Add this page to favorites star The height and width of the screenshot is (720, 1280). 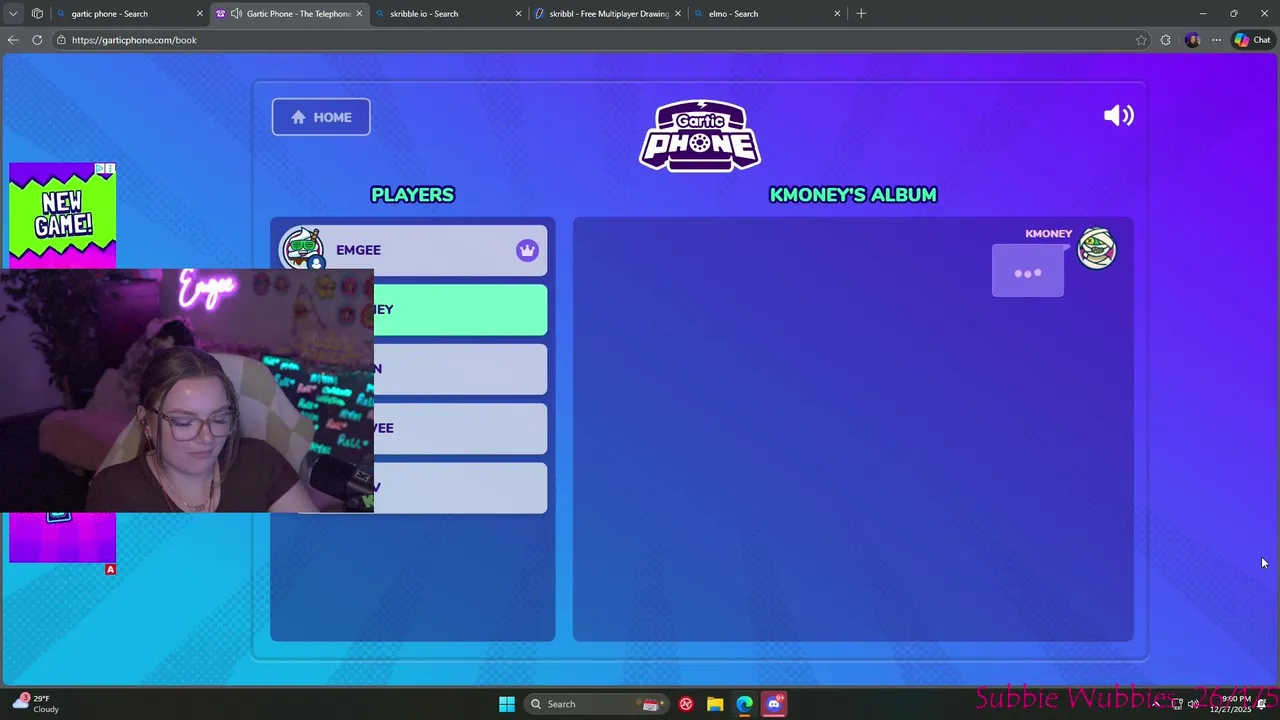pos(1141,40)
